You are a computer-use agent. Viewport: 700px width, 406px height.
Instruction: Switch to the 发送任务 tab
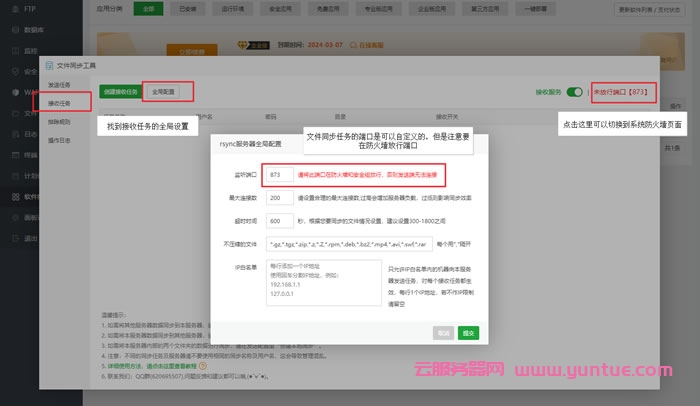[x=59, y=85]
